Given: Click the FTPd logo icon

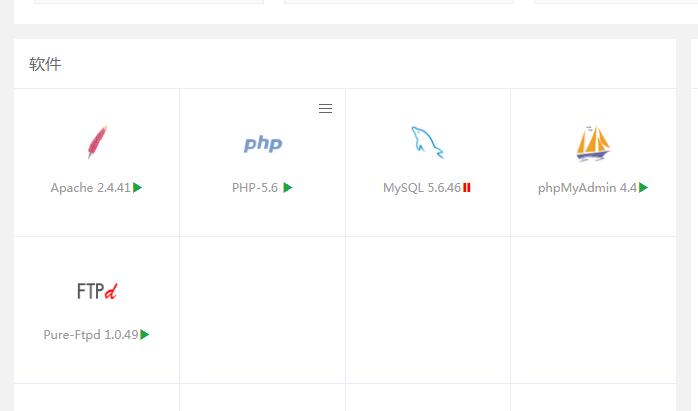Looking at the screenshot, I should pyautogui.click(x=97, y=291).
